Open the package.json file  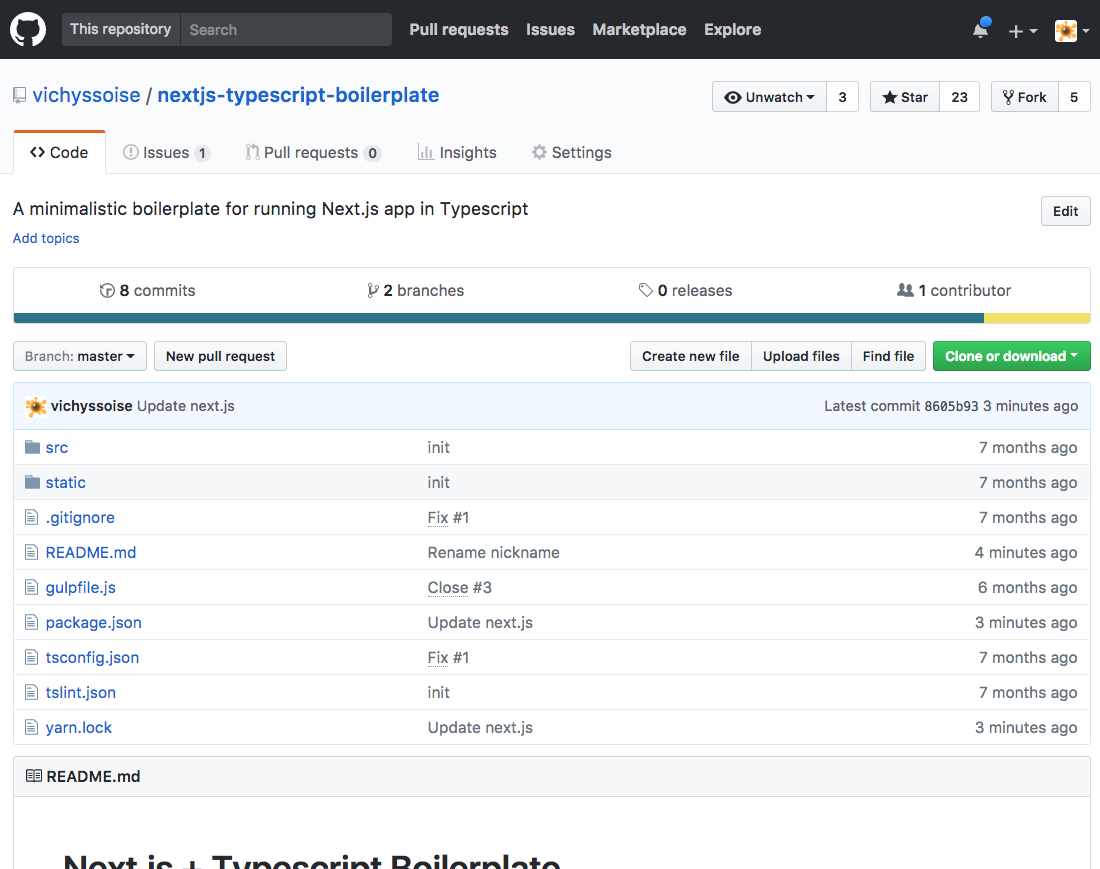point(93,623)
